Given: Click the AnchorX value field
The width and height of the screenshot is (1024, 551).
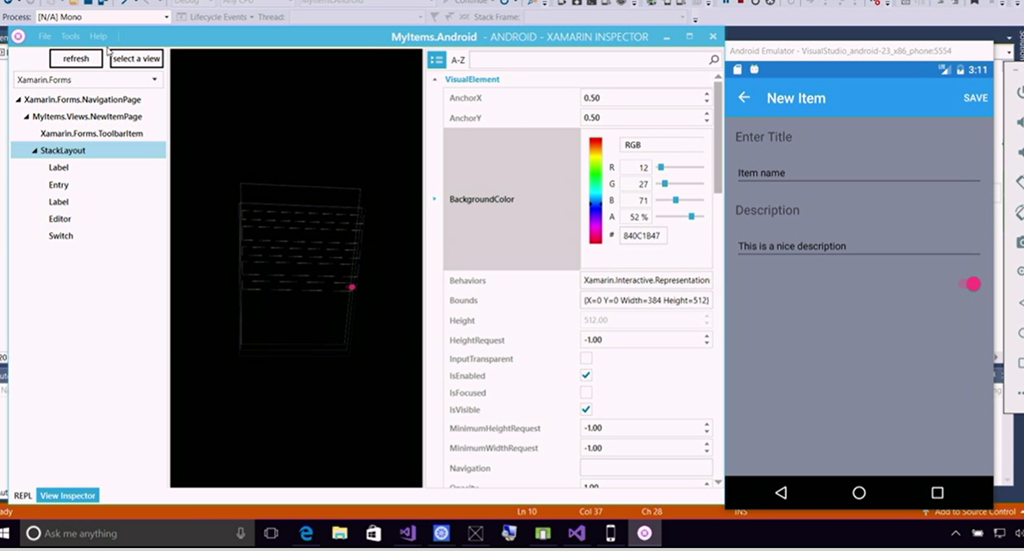Looking at the screenshot, I should point(640,98).
